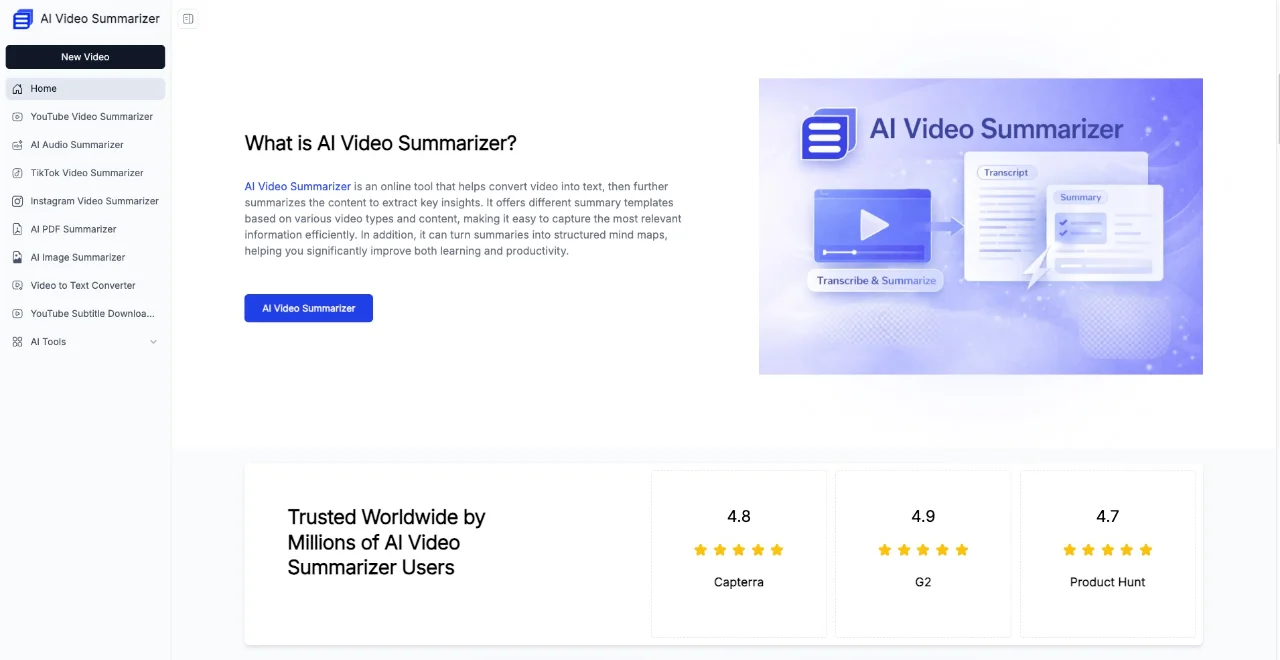
Task: Click the Capterra star rating row
Action: coord(739,550)
